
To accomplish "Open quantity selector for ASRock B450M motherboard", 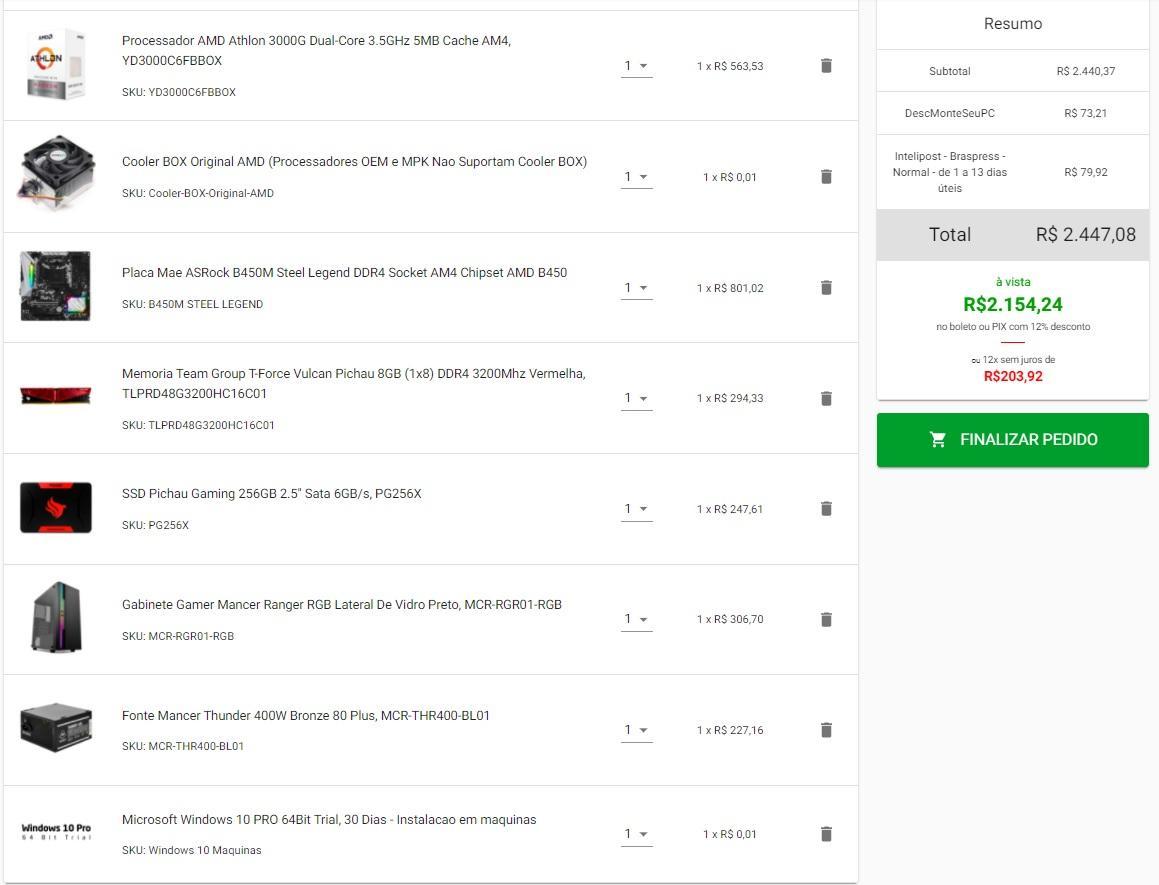I will (636, 288).
